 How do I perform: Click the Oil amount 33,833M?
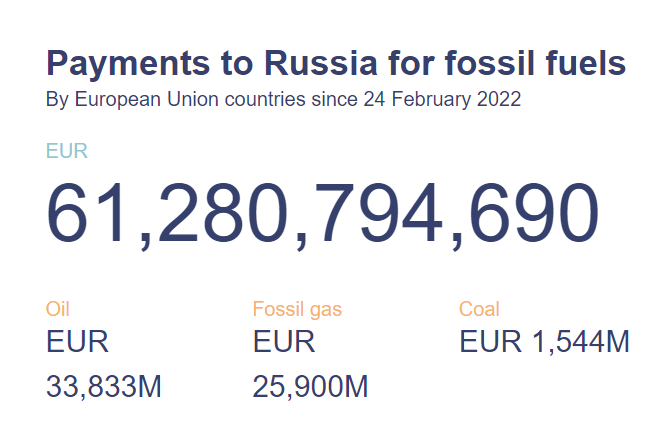pos(104,386)
